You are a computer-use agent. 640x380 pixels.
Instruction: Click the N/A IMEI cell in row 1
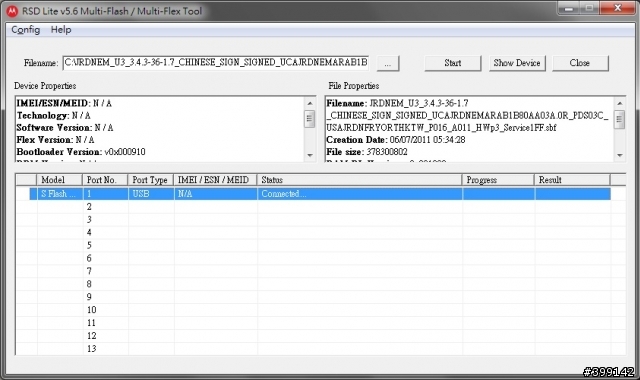point(216,194)
